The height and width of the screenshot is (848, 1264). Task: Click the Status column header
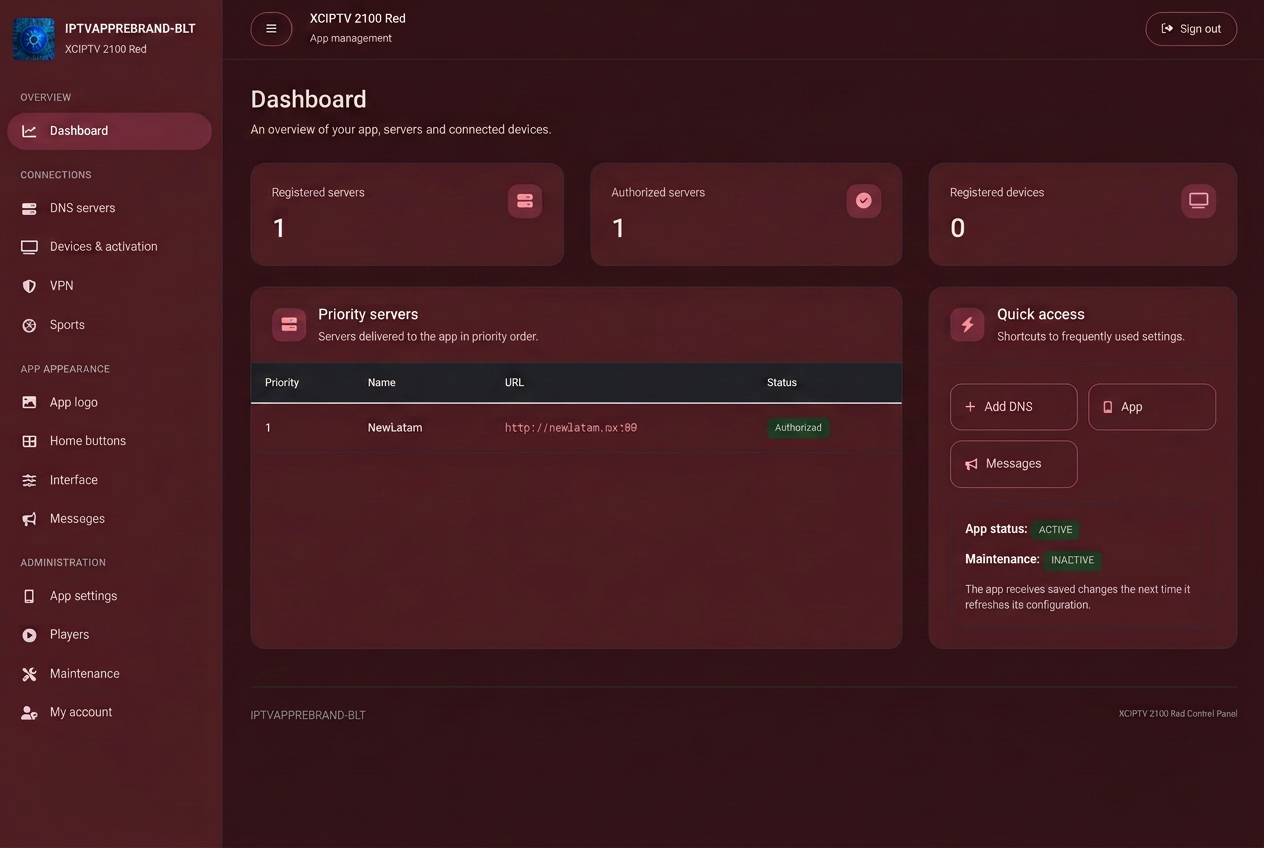pos(782,383)
